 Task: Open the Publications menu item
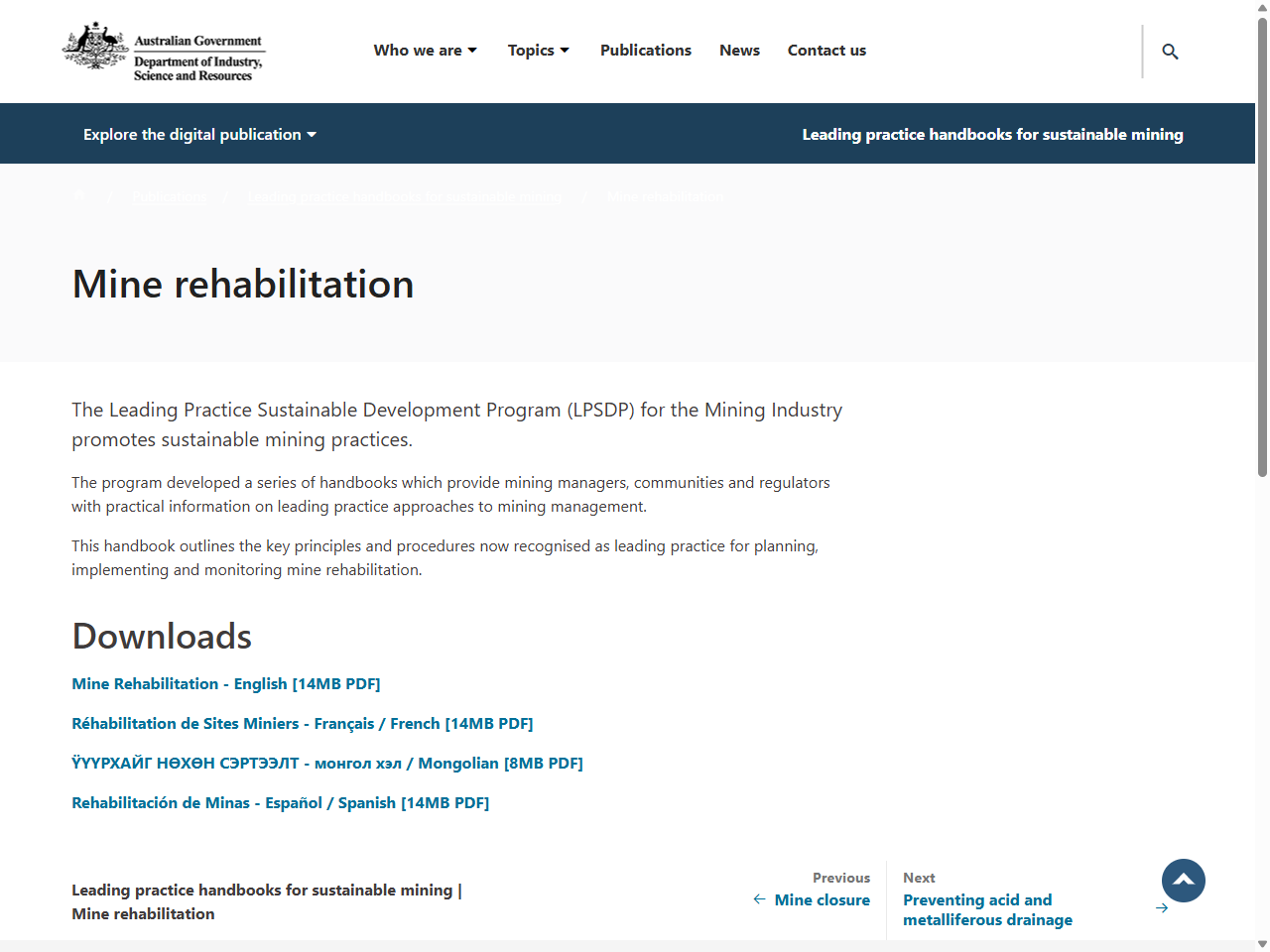pyautogui.click(x=646, y=51)
